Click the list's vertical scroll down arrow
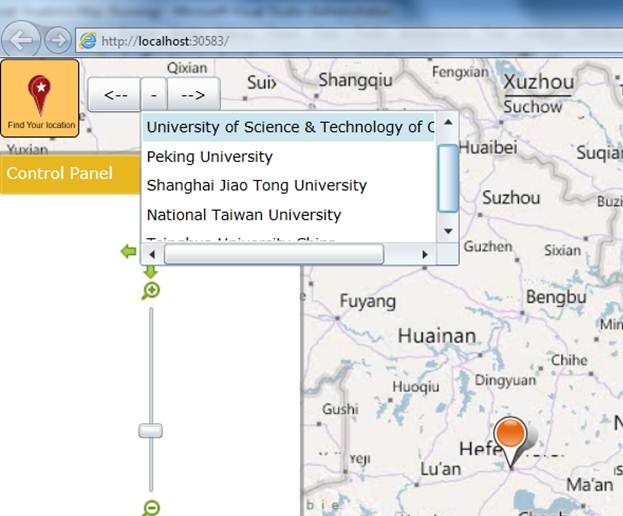This screenshot has width=623, height=516. (x=448, y=230)
